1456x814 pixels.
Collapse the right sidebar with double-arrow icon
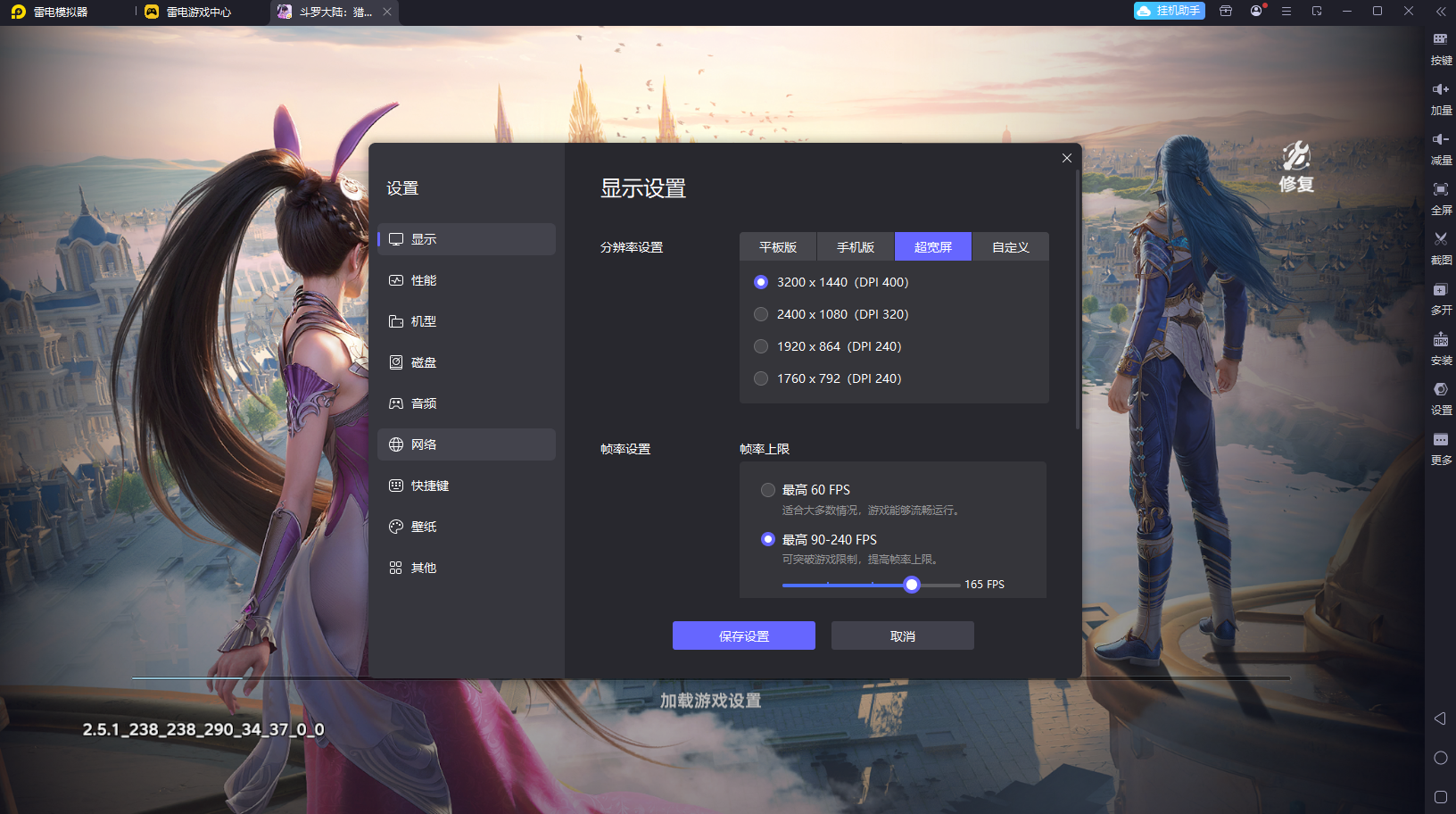pos(1440,12)
